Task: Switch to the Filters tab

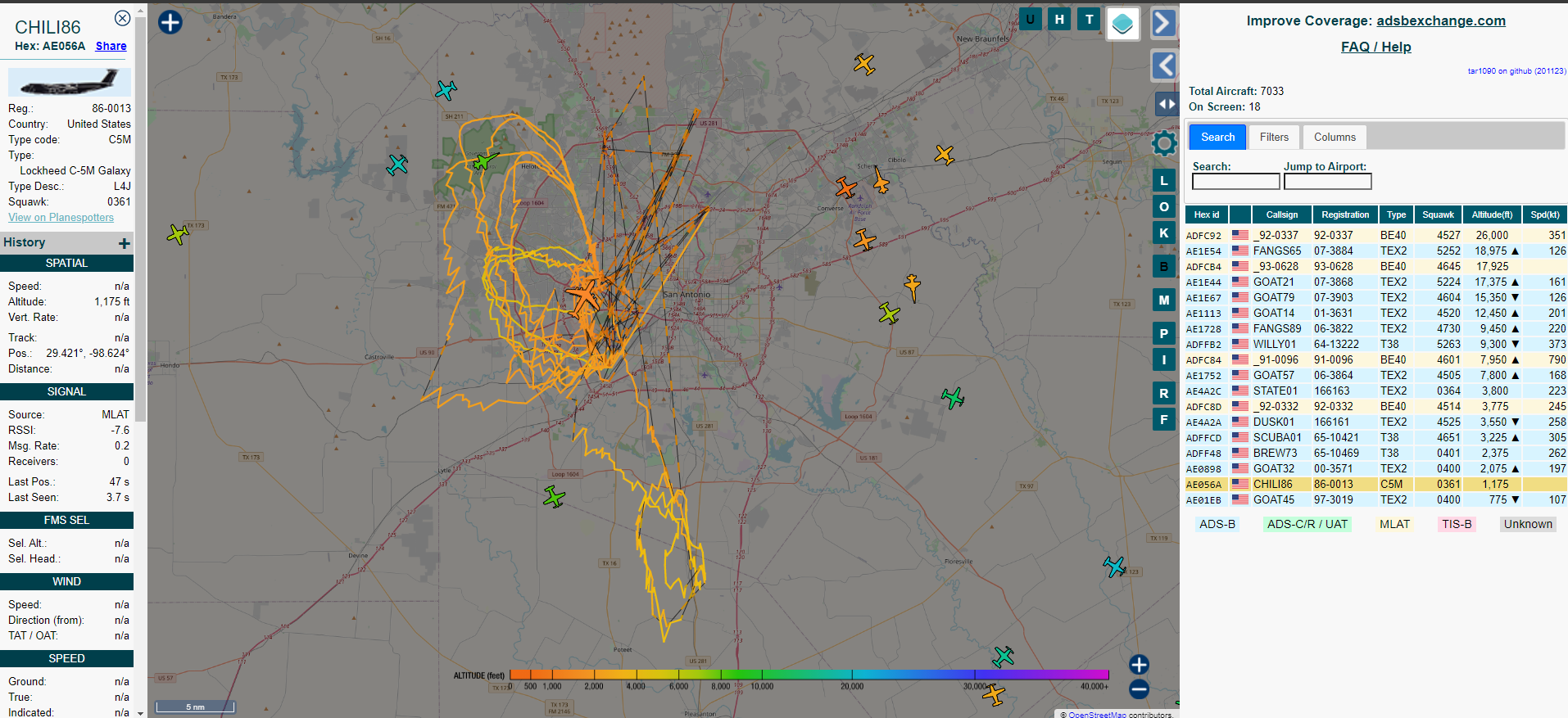Action: coord(1274,137)
